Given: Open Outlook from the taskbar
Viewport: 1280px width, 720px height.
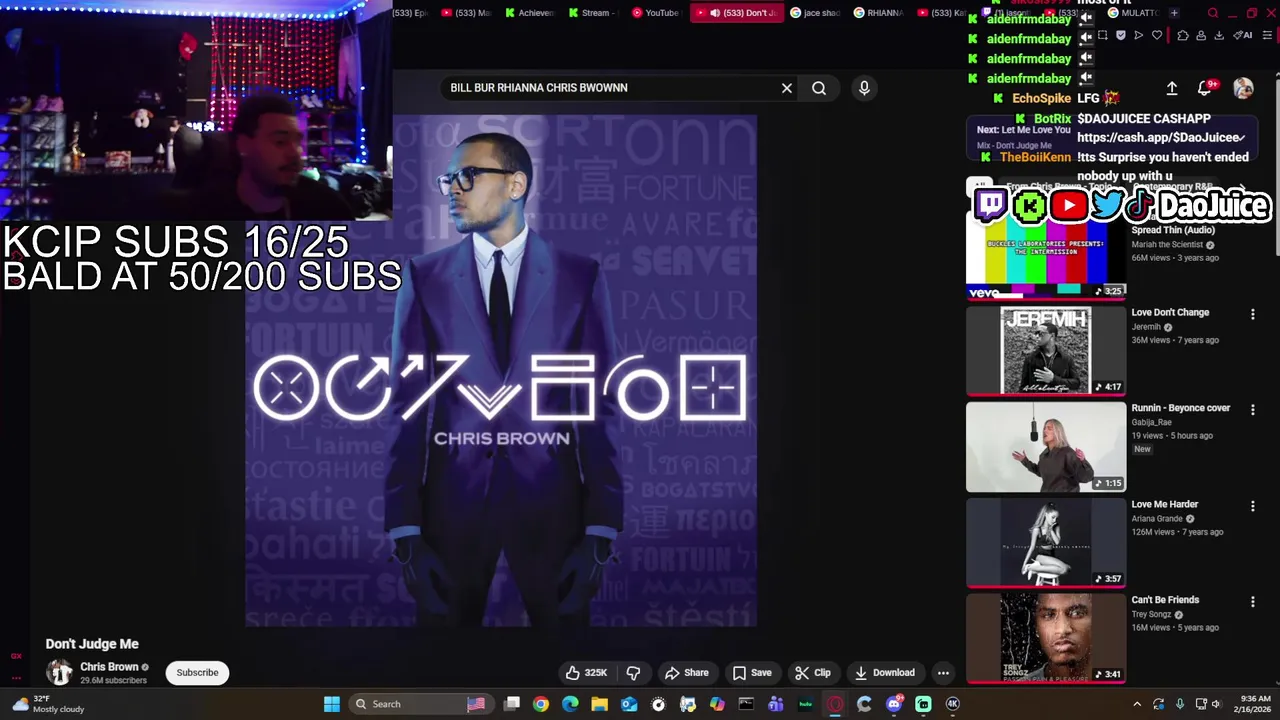Looking at the screenshot, I should click(x=629, y=704).
